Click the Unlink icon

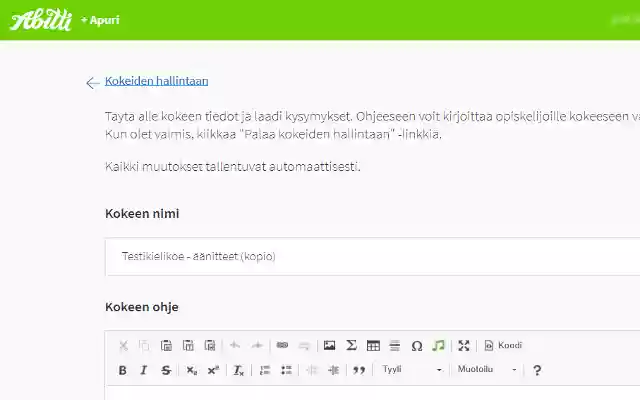coord(304,346)
